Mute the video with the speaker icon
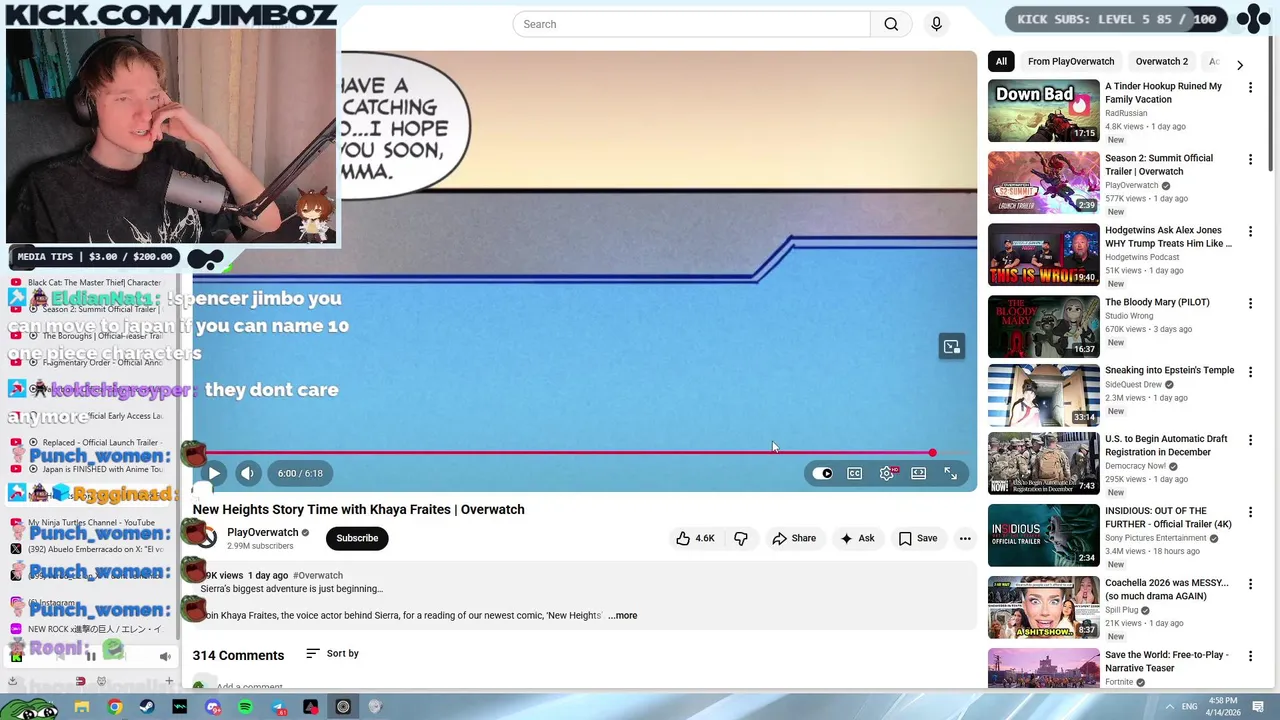 247,473
